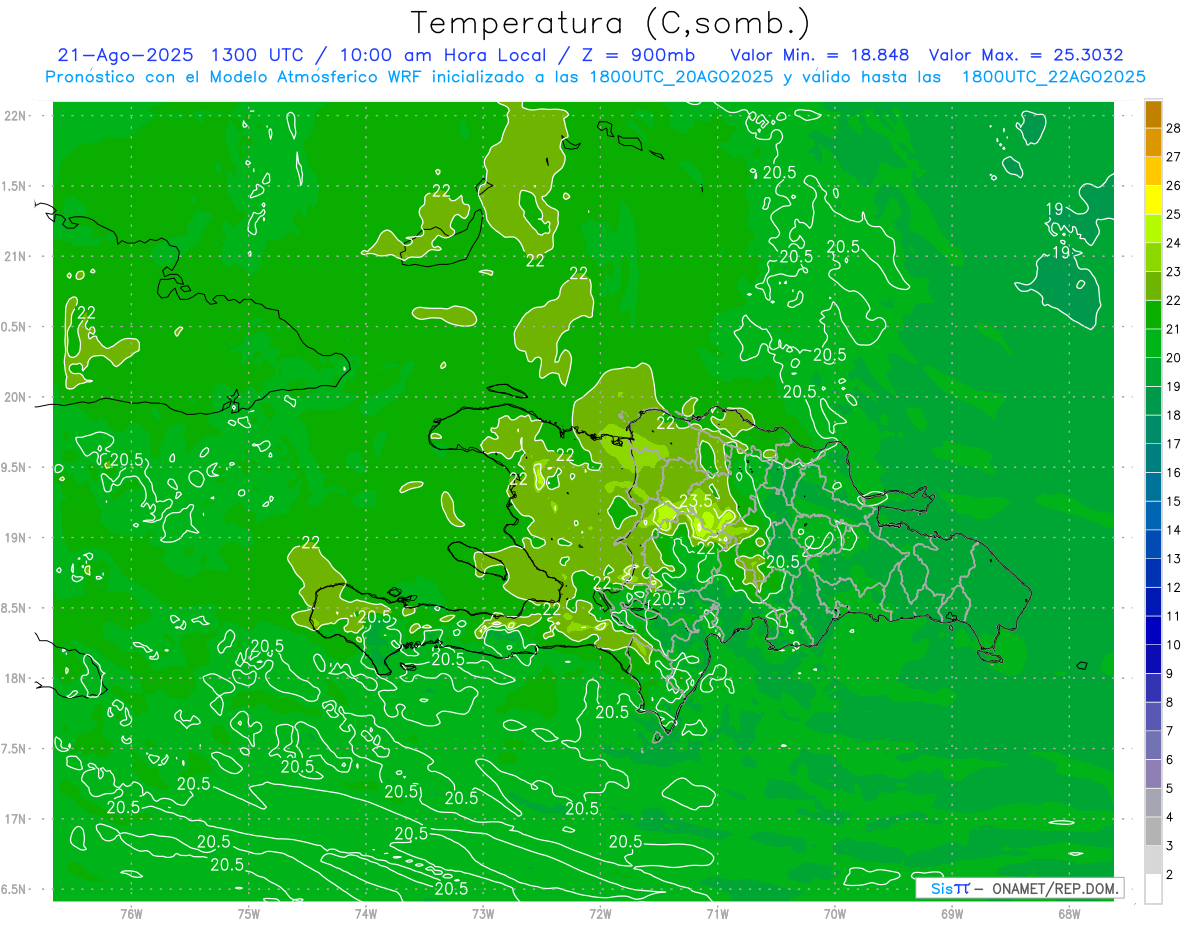The width and height of the screenshot is (1200, 927).
Task: Click the teal legend swatch between 16 and 17
Action: pyautogui.click(x=1153, y=459)
